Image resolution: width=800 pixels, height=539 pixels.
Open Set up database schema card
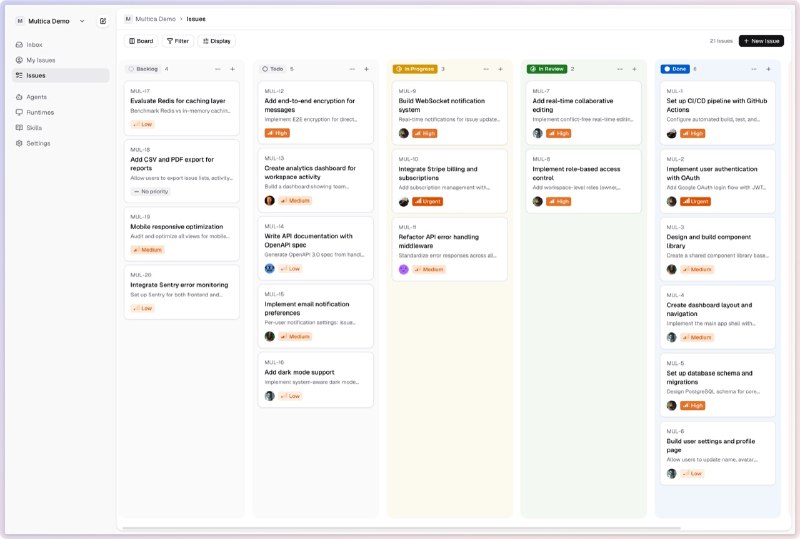(718, 385)
